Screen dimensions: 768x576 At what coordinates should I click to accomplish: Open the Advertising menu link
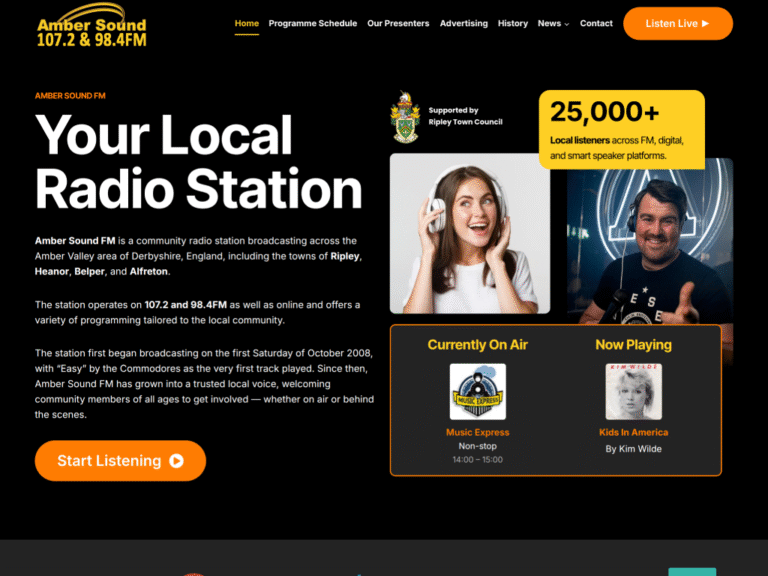click(x=463, y=24)
